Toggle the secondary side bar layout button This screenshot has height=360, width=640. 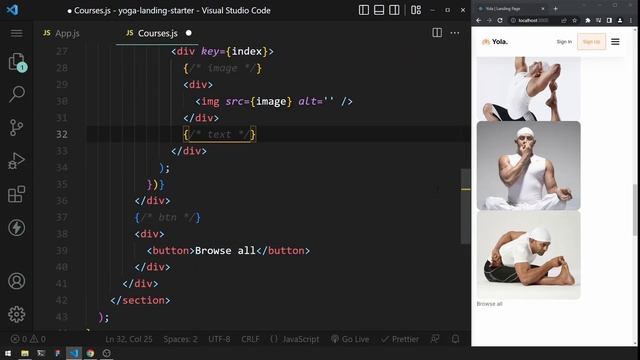pos(394,10)
